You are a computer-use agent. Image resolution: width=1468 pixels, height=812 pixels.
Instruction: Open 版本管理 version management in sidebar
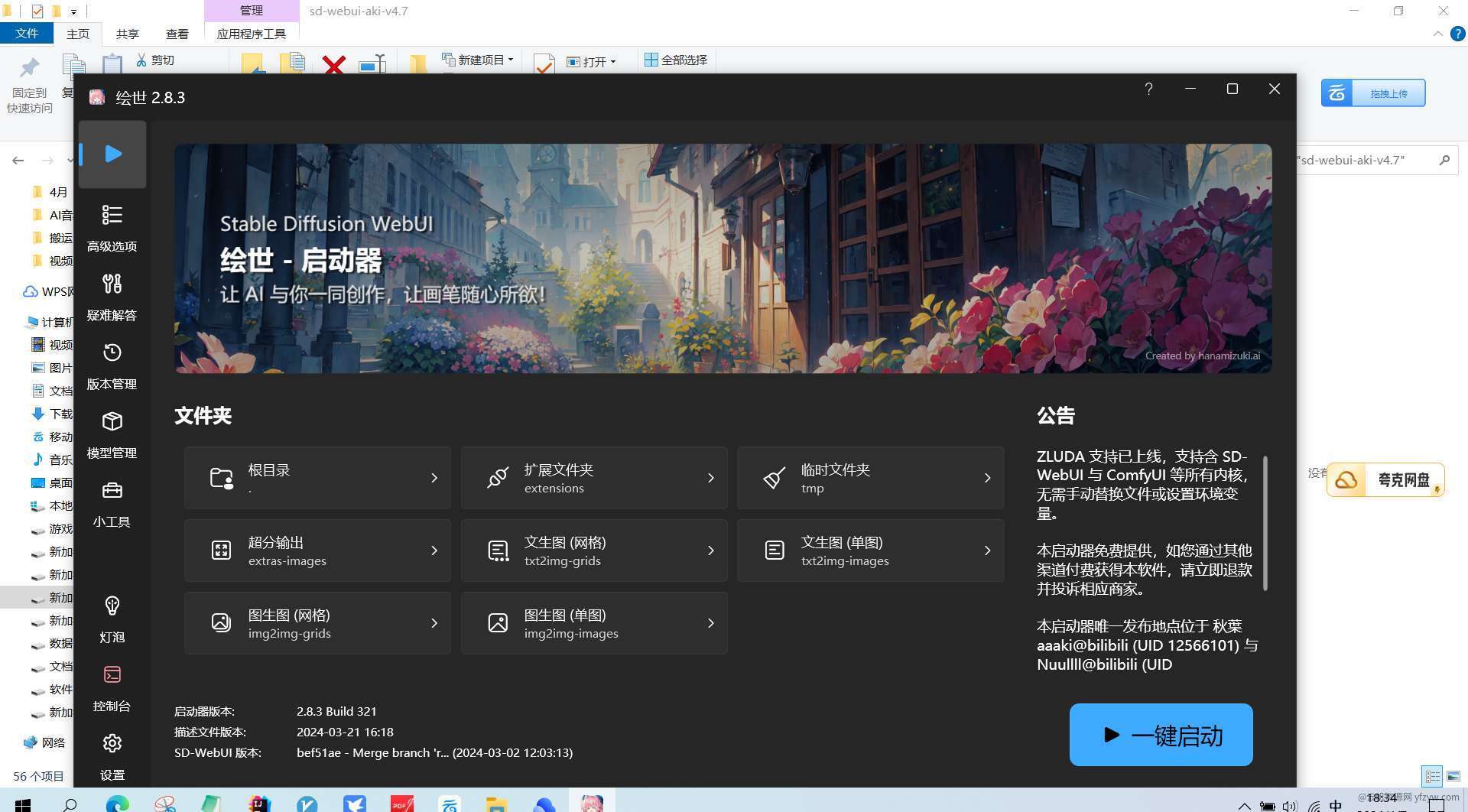(112, 365)
